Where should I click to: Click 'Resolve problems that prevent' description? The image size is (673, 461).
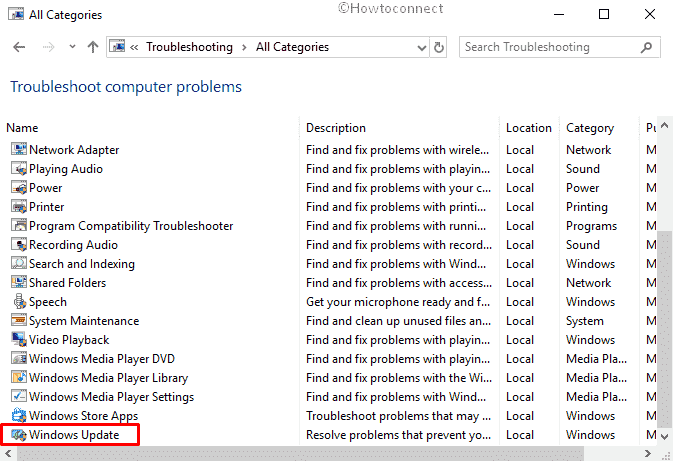pyautogui.click(x=398, y=435)
